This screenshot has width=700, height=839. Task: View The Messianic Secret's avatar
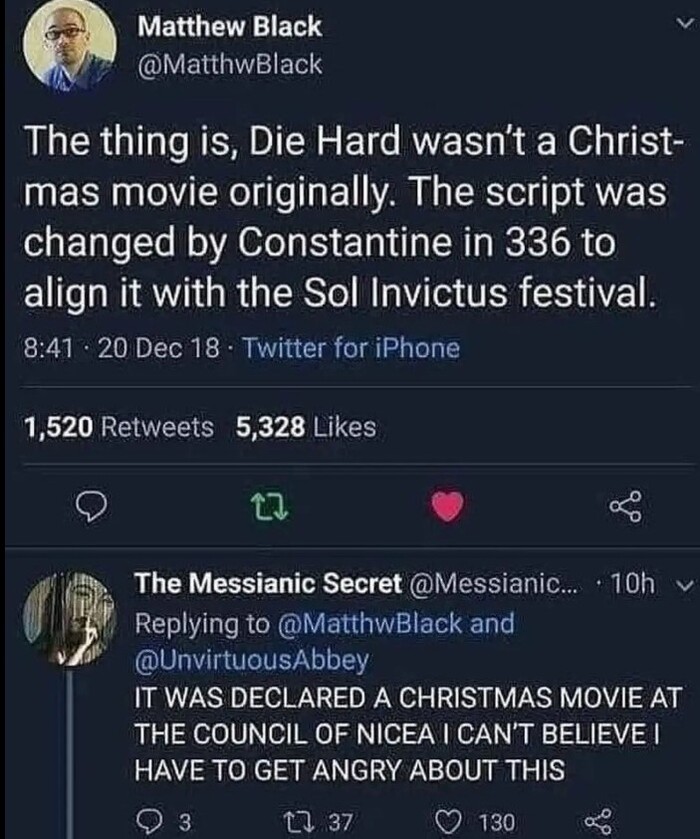(69, 617)
